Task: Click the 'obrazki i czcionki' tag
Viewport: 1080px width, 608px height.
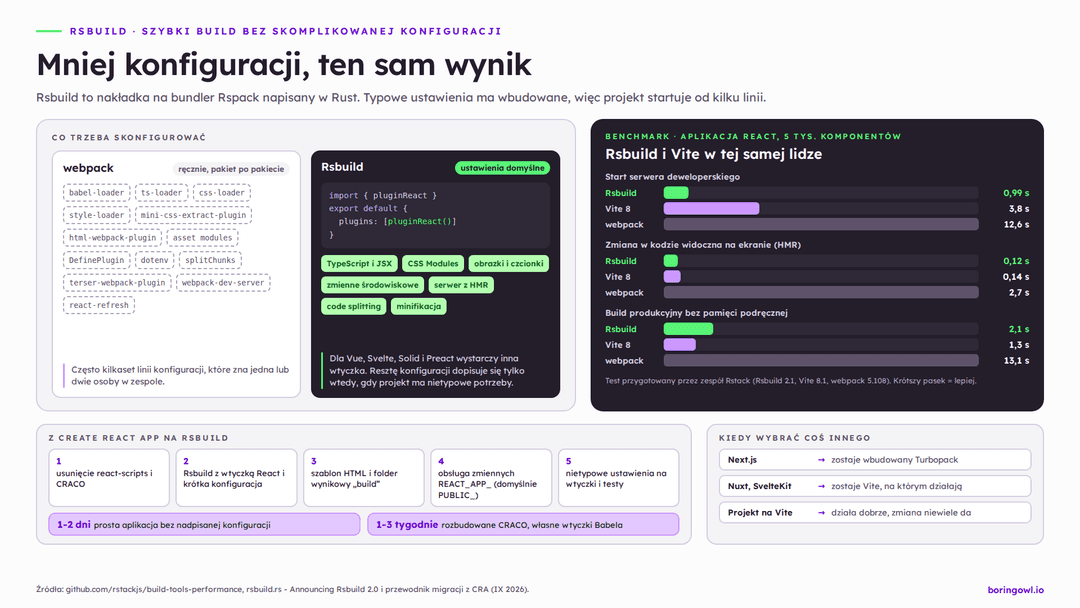Action: point(508,264)
